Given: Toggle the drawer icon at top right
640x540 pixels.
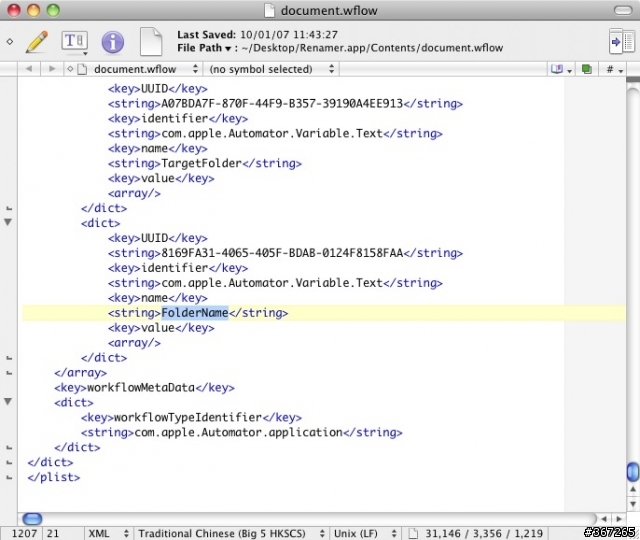Looking at the screenshot, I should 622,41.
